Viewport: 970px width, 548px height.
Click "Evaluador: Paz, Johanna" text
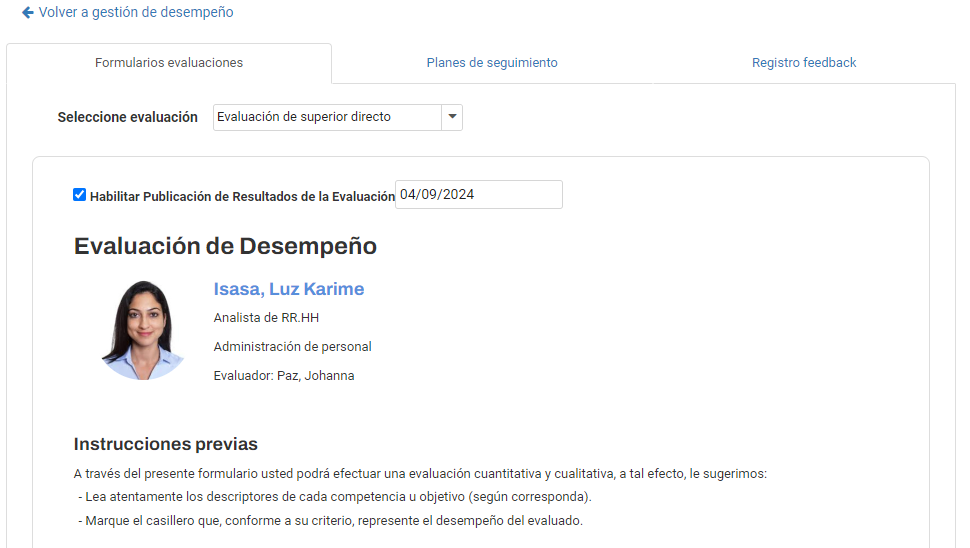point(284,376)
